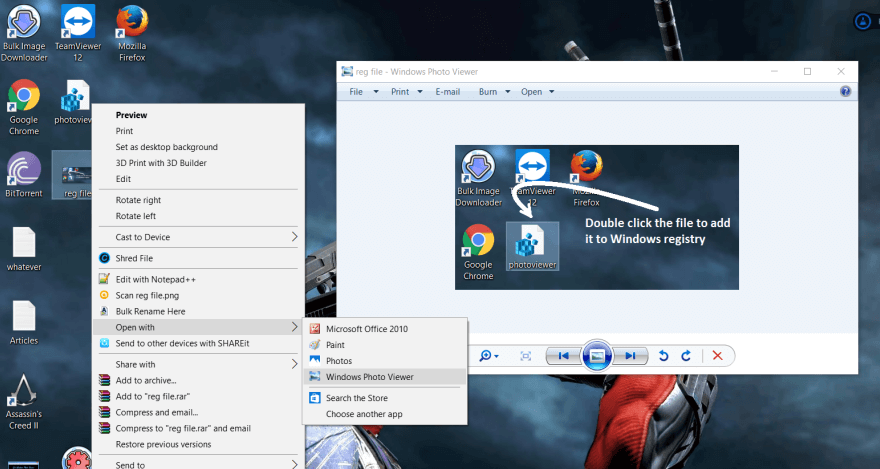Open Google Chrome desktop shortcut
This screenshot has width=880, height=469.
tap(24, 107)
